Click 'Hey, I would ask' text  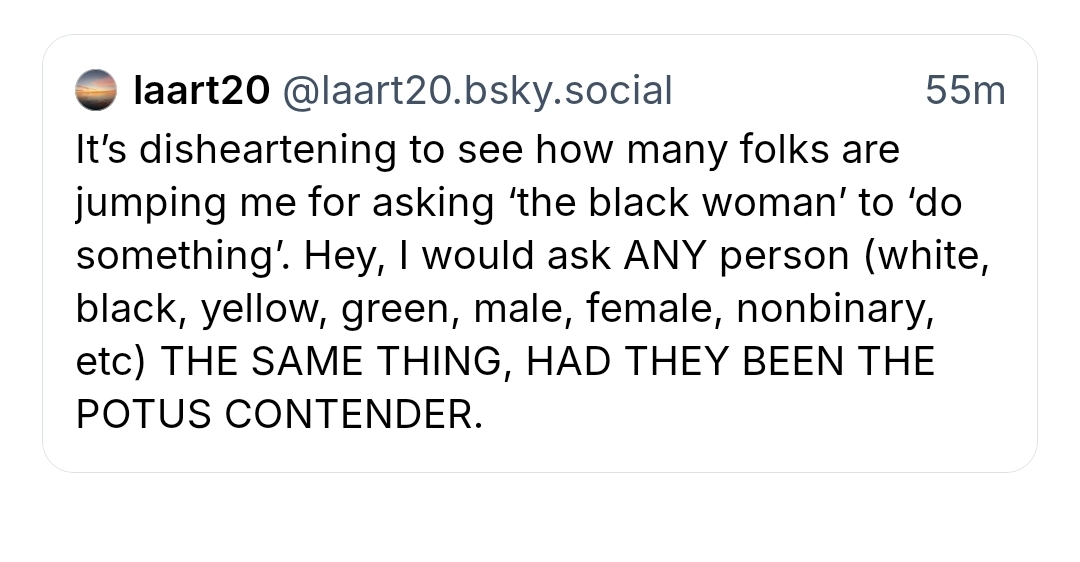[458, 256]
